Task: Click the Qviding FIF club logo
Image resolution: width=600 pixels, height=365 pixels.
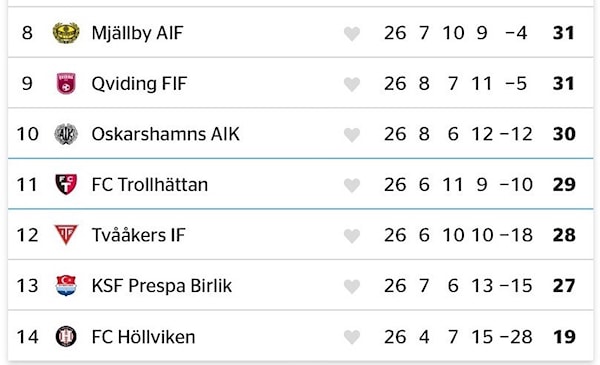Action: (66, 83)
